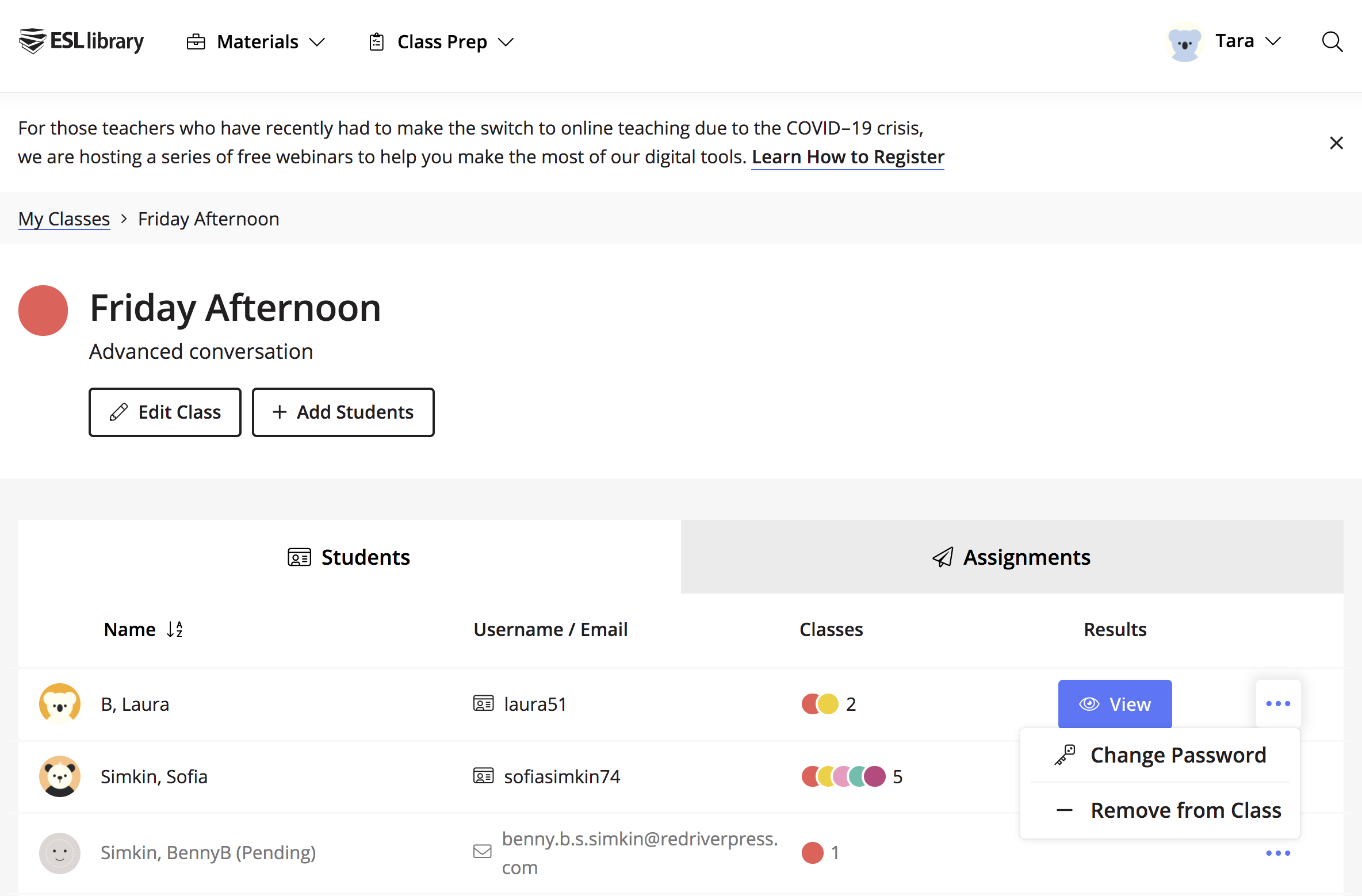Viewport: 1362px width, 896px height.
Task: Open the search magnifier icon
Action: click(x=1332, y=41)
